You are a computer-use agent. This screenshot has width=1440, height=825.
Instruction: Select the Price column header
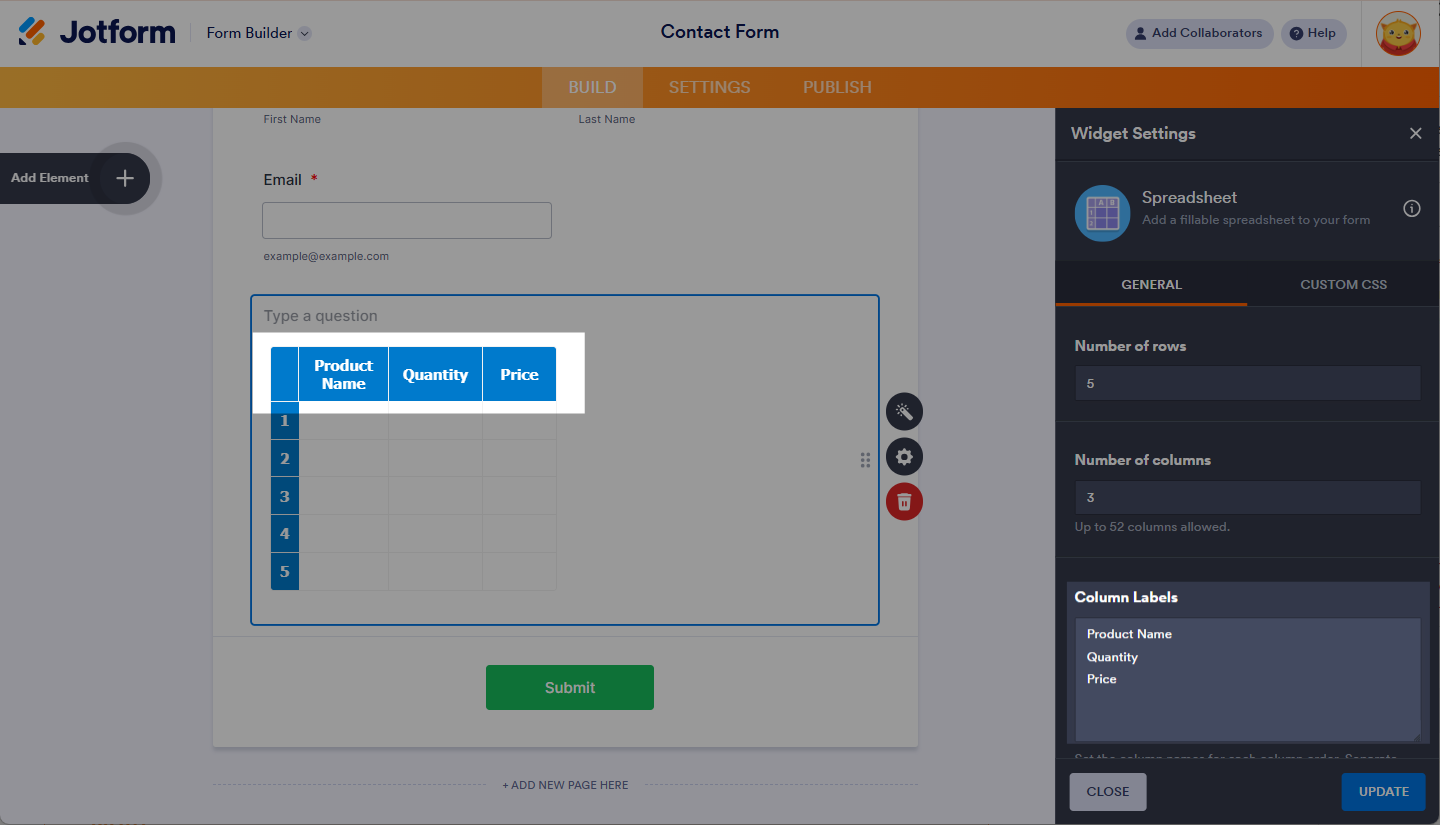click(519, 374)
